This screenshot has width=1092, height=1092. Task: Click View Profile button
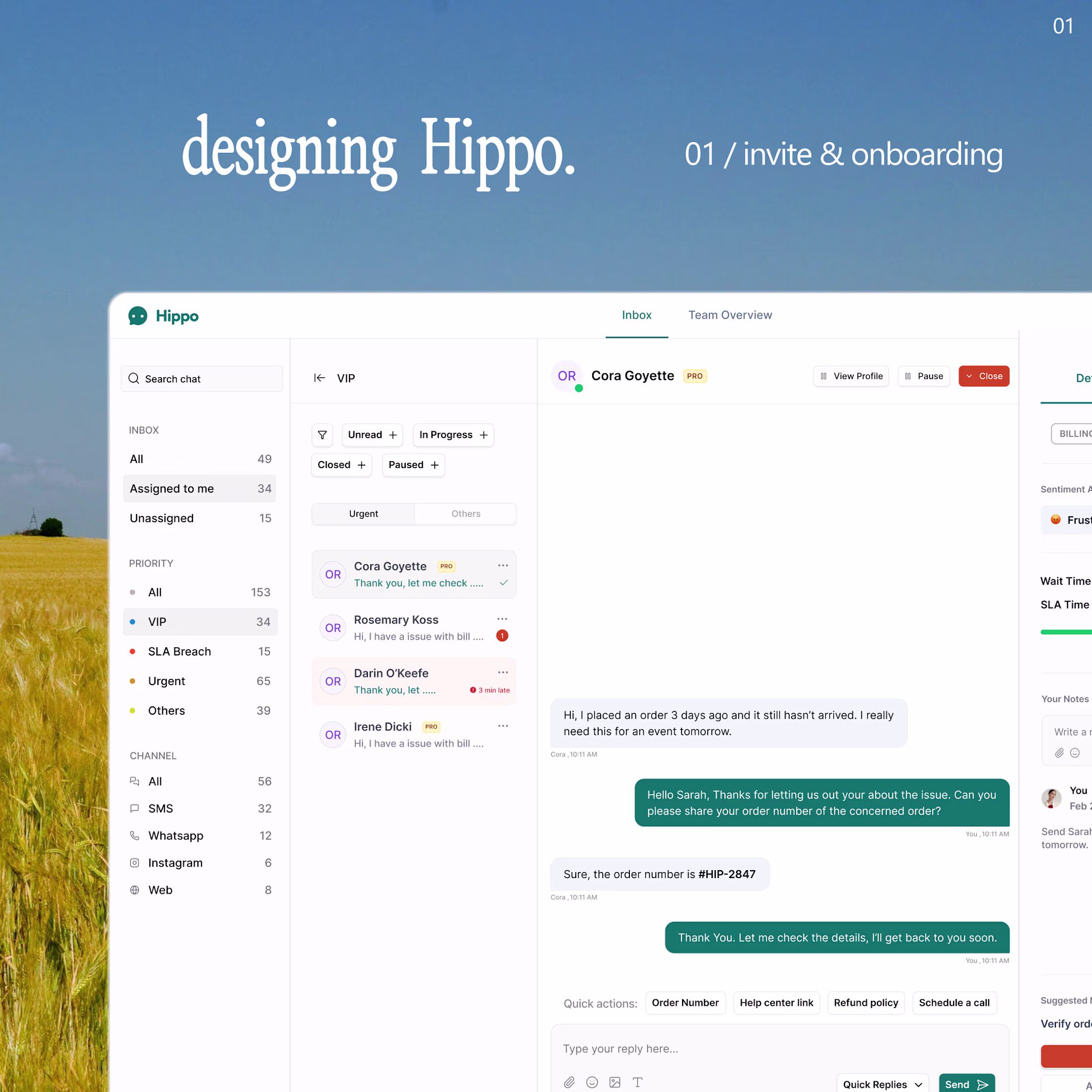pyautogui.click(x=851, y=376)
